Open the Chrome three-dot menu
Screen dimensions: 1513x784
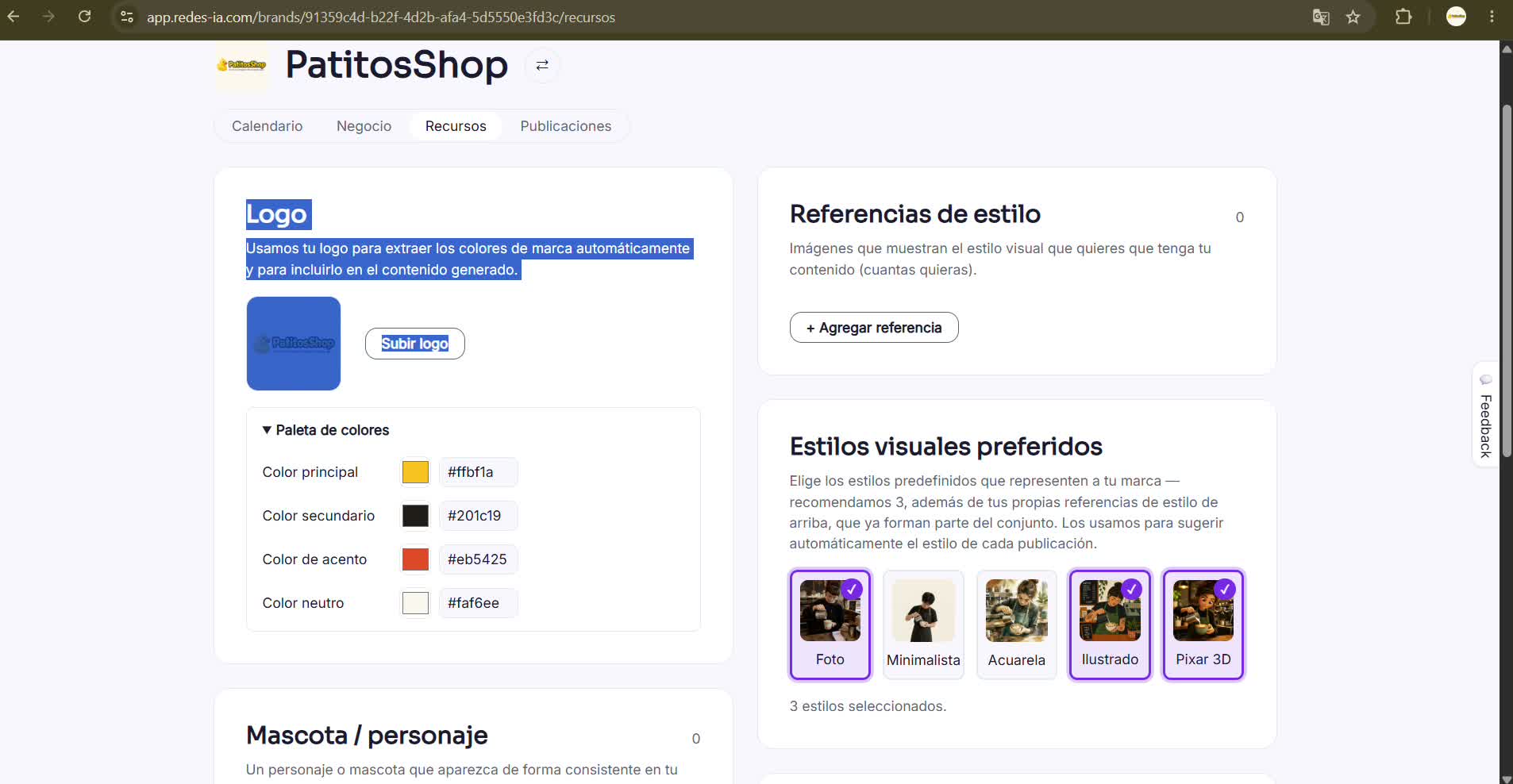click(1492, 17)
